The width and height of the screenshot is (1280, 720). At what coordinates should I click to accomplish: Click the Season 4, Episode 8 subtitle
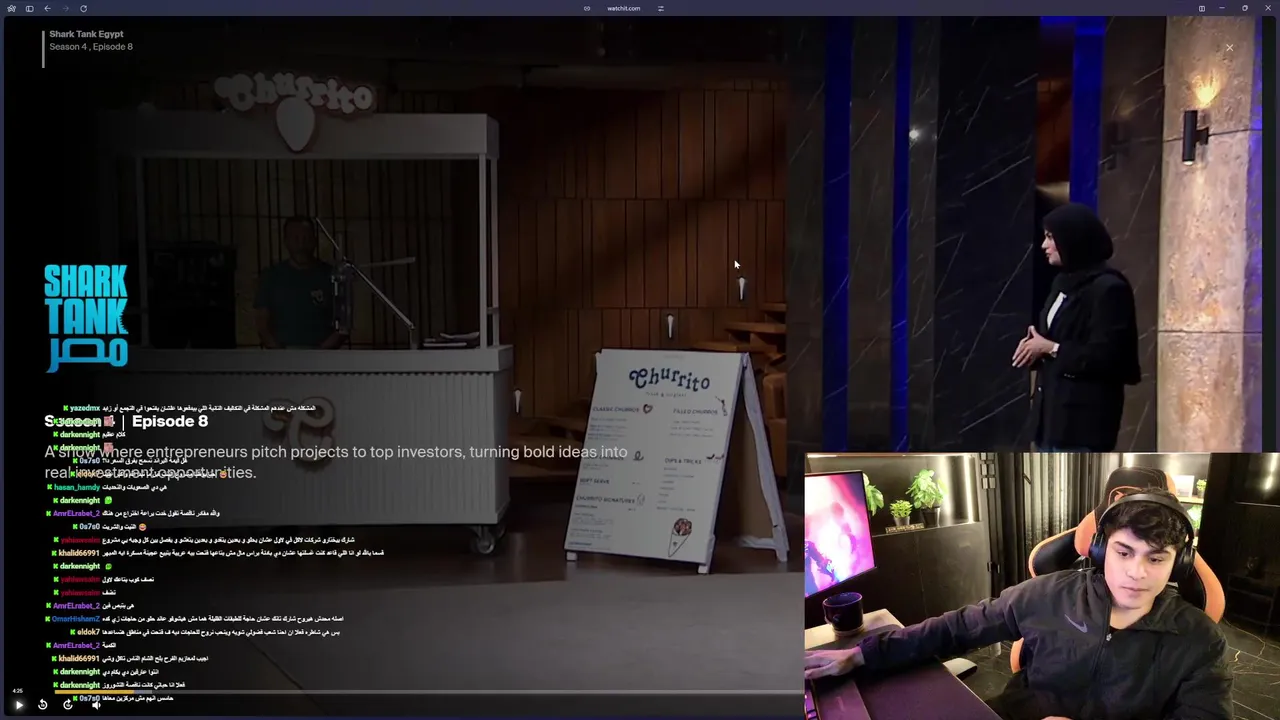click(x=91, y=47)
